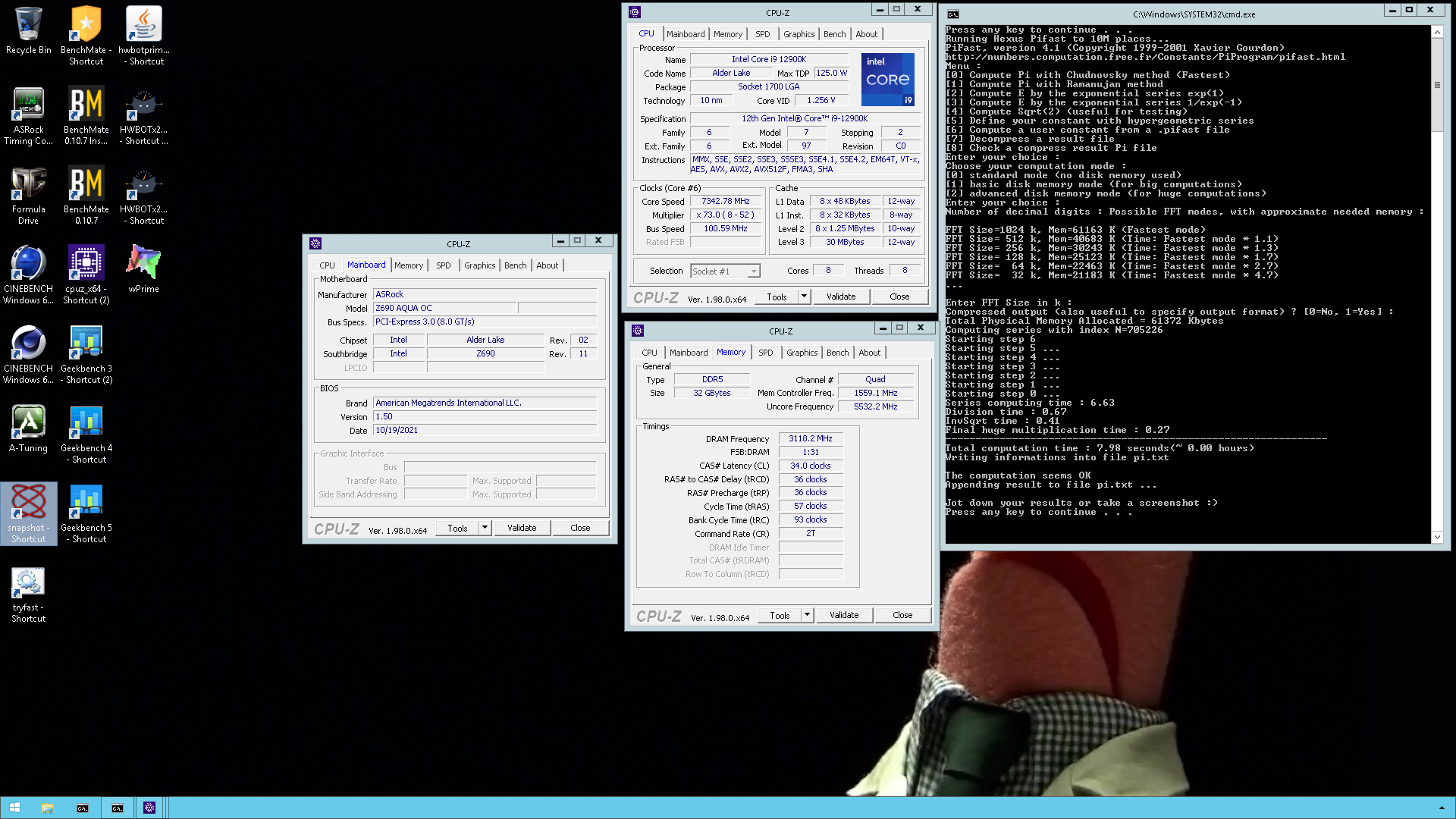
Task: Click cmd window scrollbar up arrow
Action: click(x=1437, y=32)
